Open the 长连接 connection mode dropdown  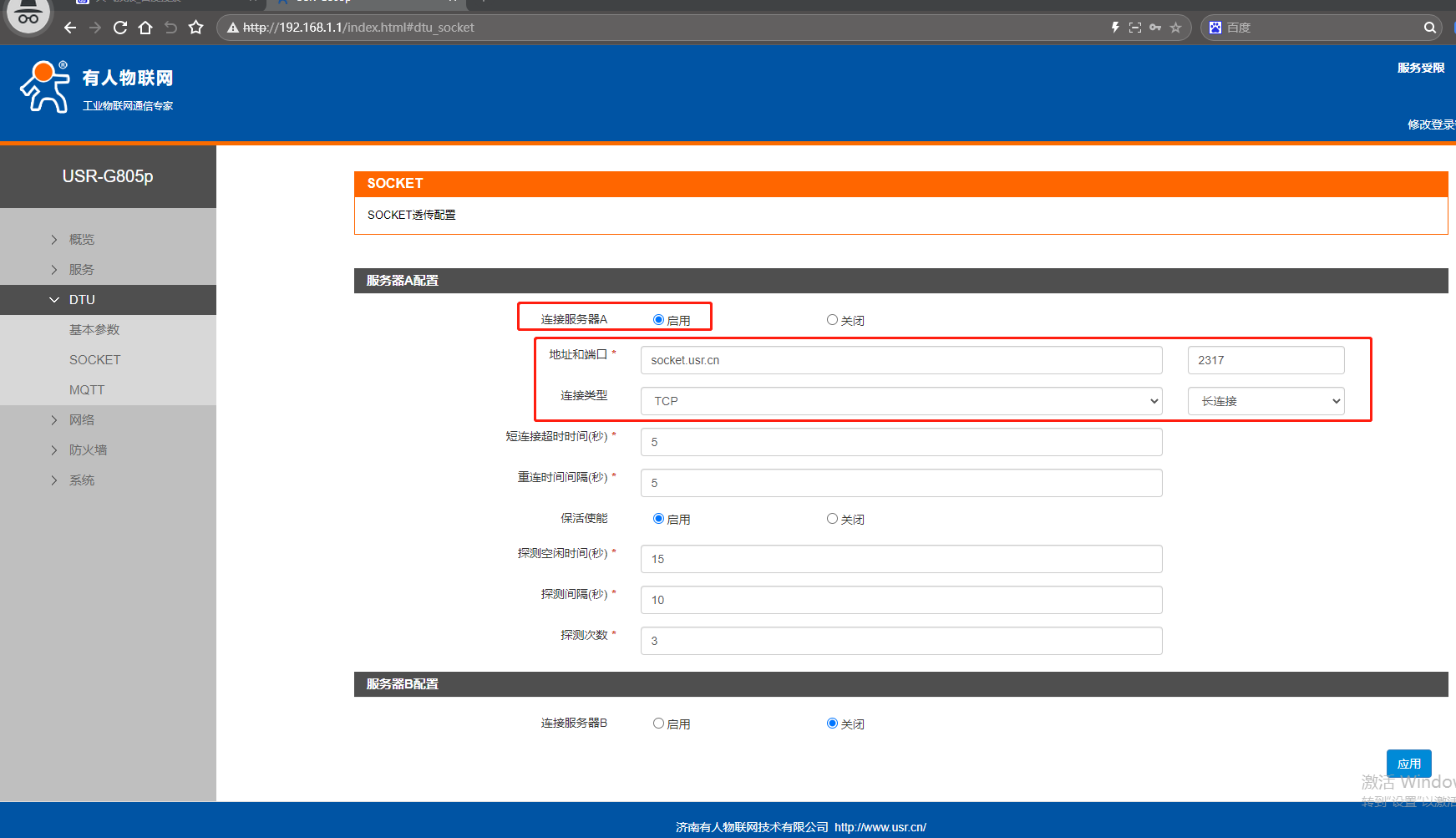[1266, 401]
